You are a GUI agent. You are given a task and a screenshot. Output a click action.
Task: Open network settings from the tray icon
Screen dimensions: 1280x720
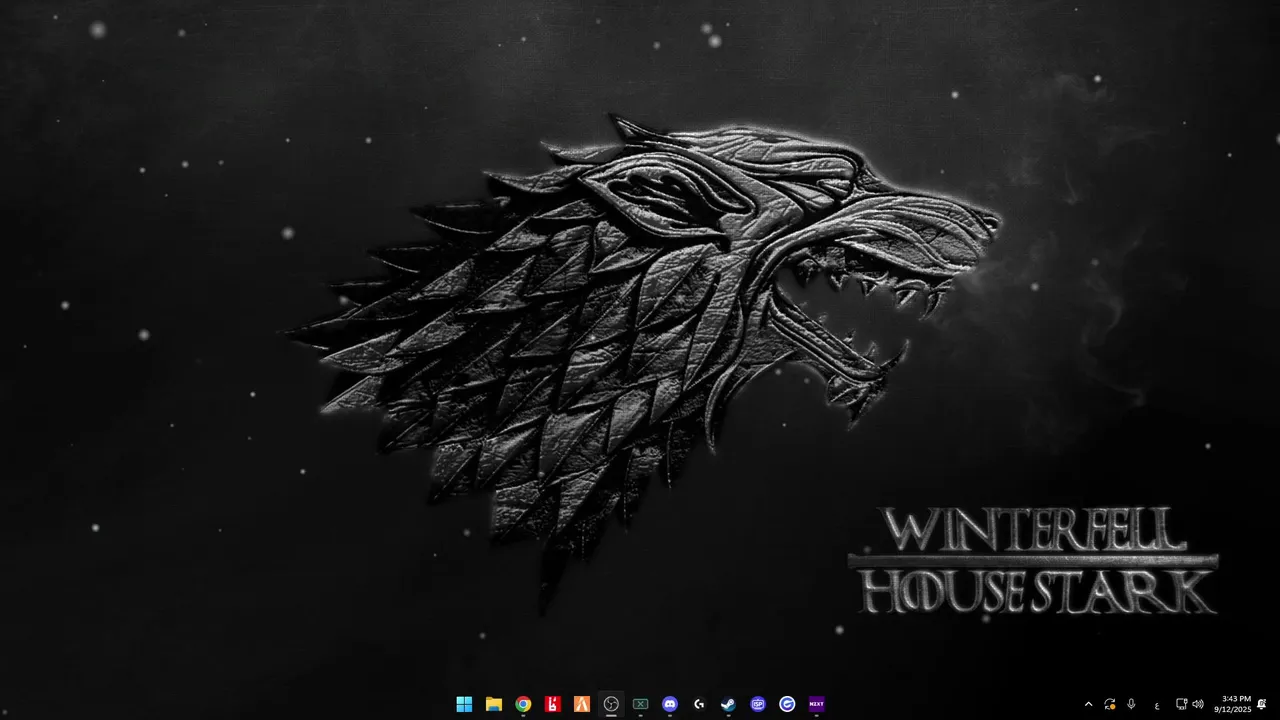[1181, 704]
